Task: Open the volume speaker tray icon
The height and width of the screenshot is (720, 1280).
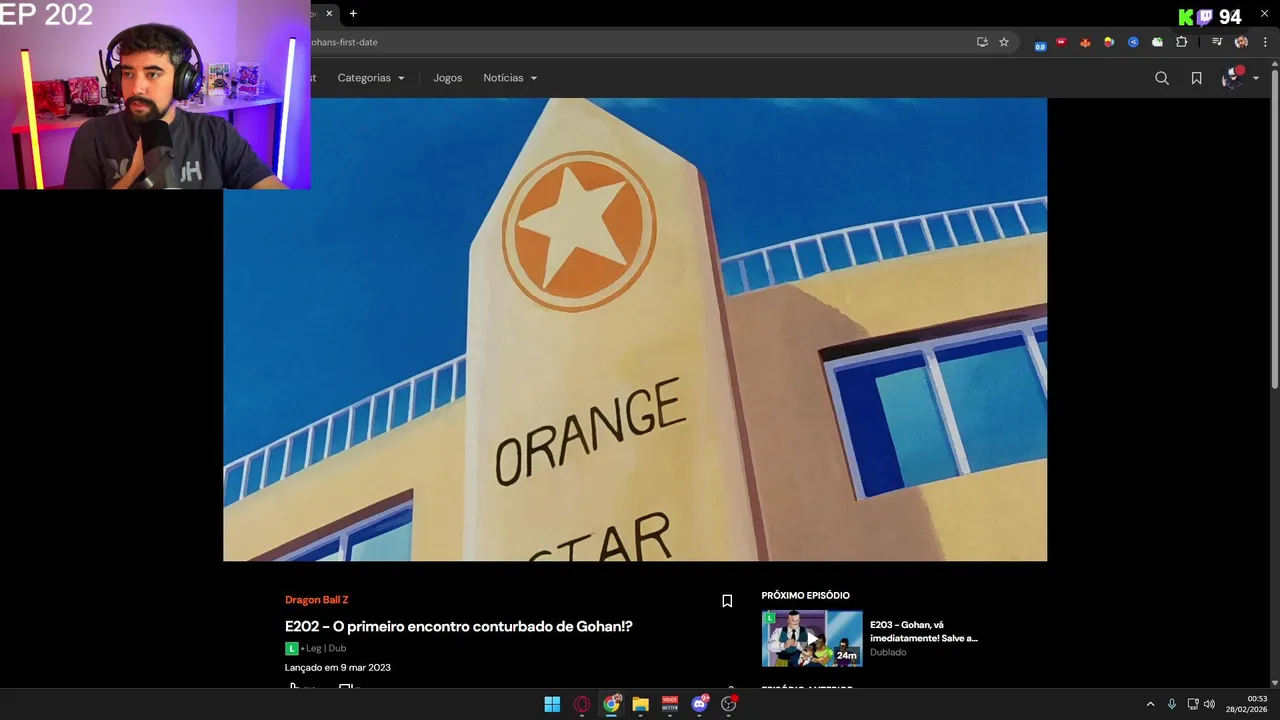Action: [x=1209, y=704]
